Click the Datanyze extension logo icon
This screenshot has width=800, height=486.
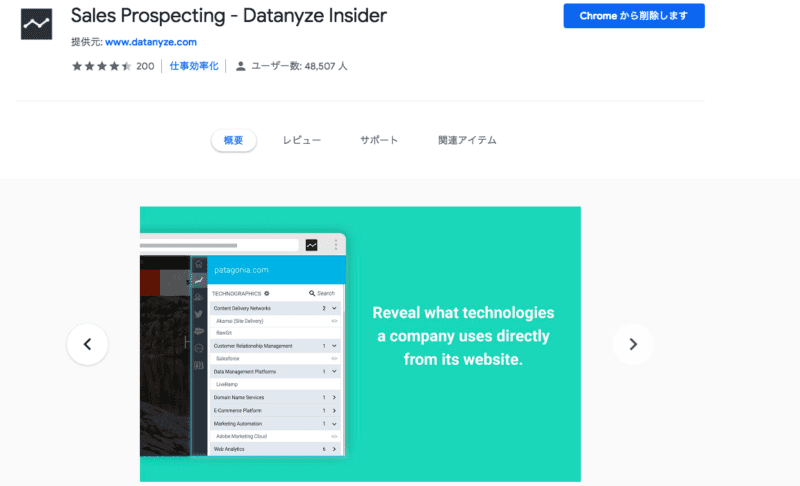[x=36, y=24]
